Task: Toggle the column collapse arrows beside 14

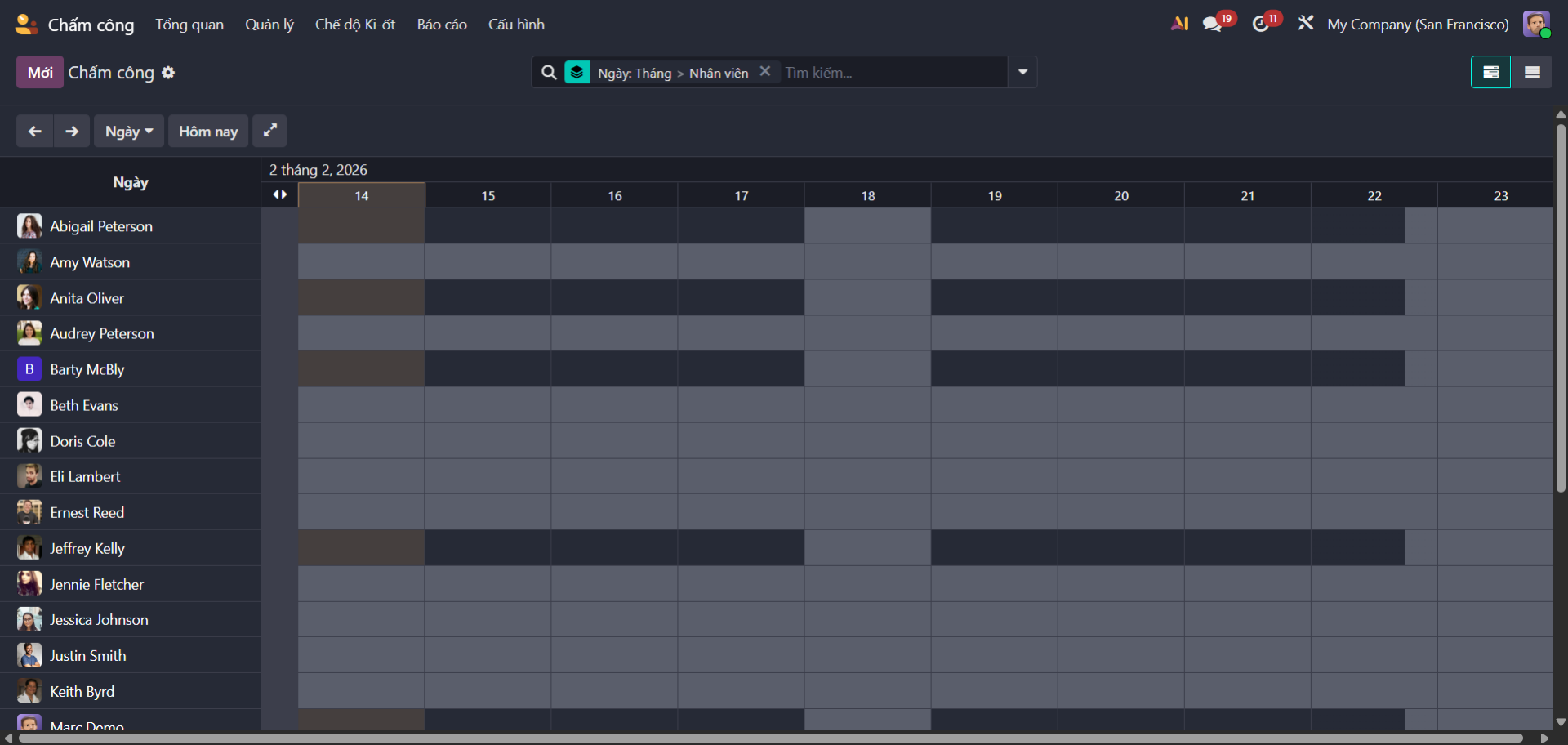Action: click(279, 194)
